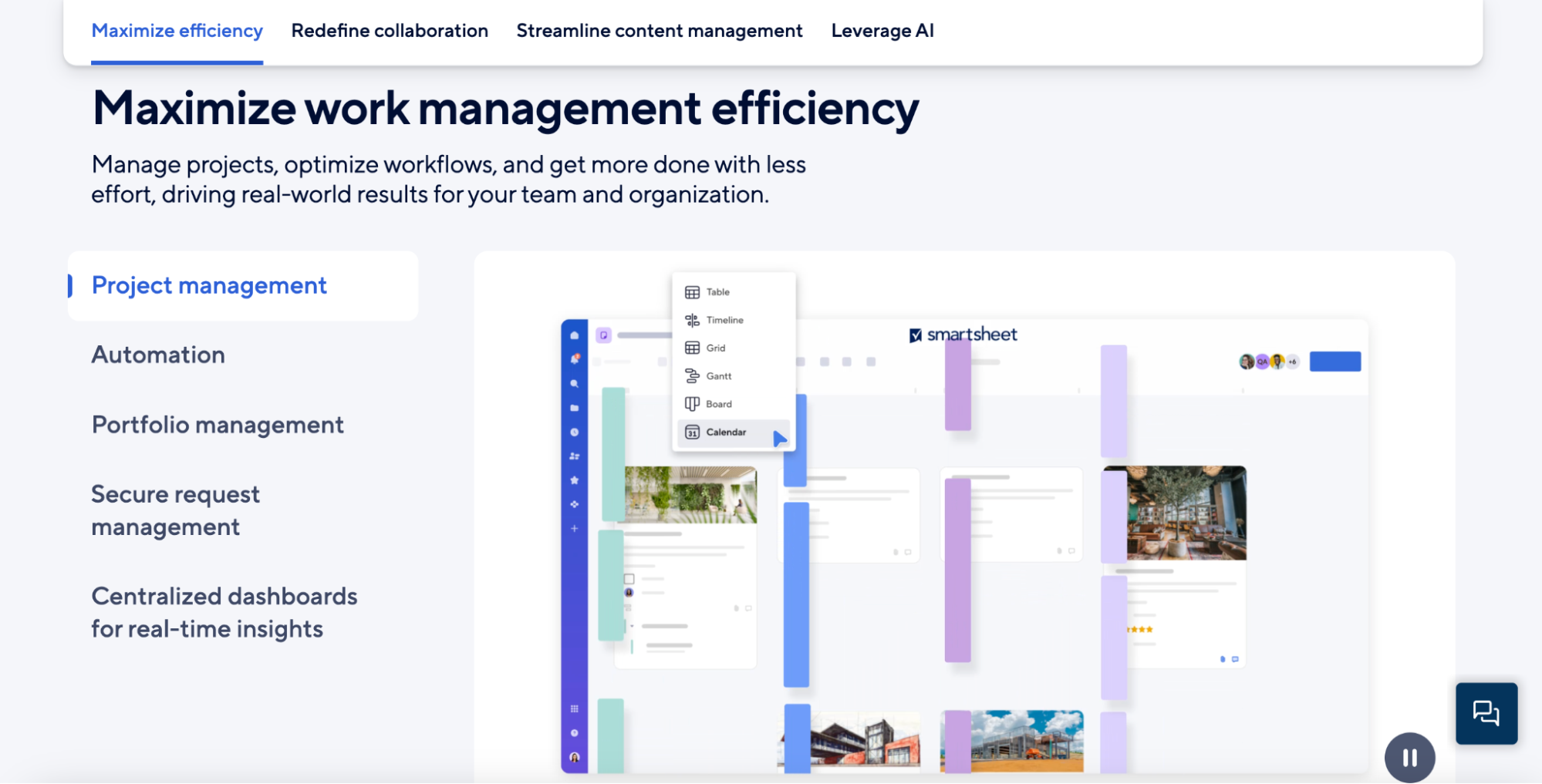Choose Table from the view dropdown
The height and width of the screenshot is (784, 1542).
(717, 291)
